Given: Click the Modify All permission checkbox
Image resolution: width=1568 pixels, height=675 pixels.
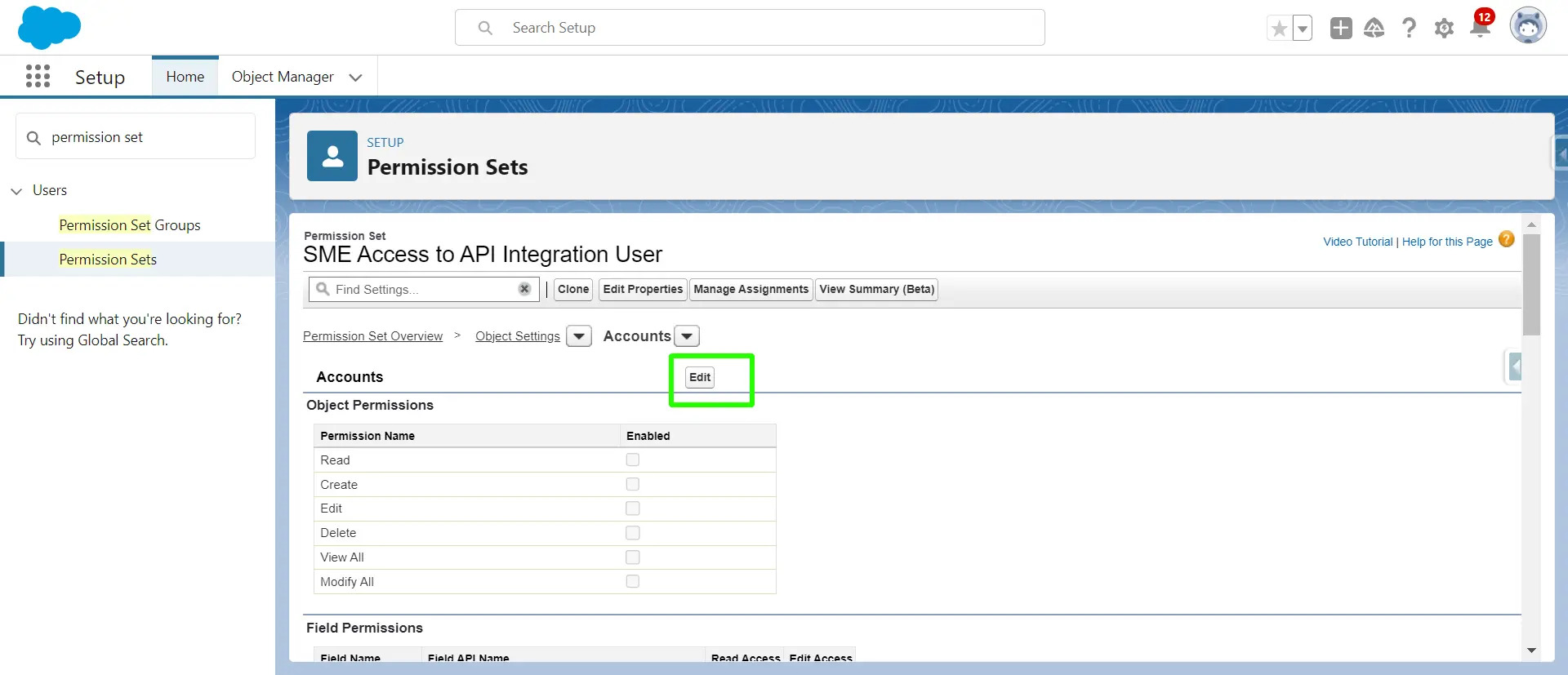Looking at the screenshot, I should (632, 582).
